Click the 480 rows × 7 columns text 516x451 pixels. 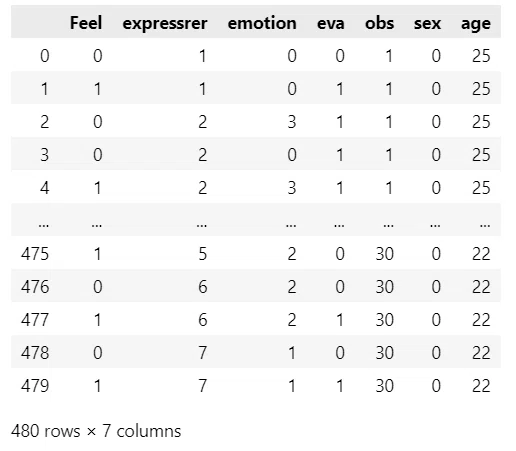coord(96,431)
